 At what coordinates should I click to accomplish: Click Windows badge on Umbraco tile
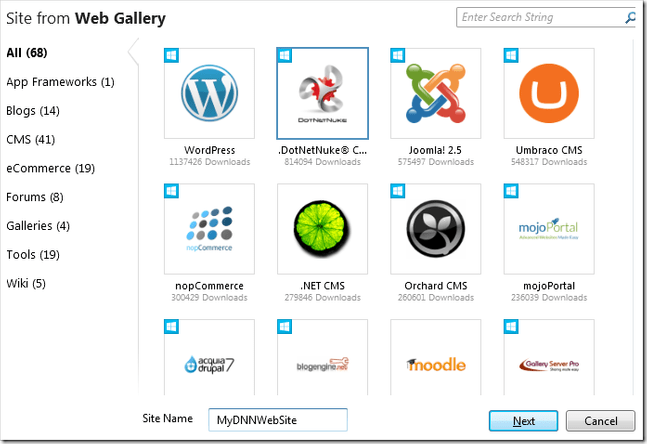pyautogui.click(x=511, y=55)
